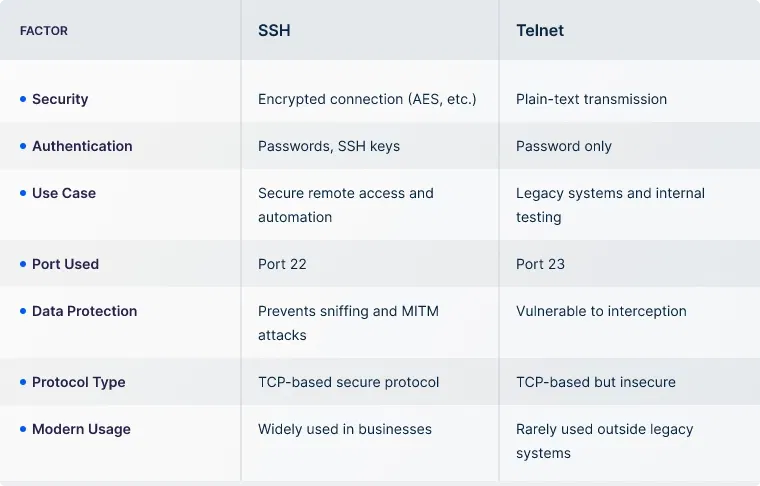Select the bullet next to Protocol Type

pyautogui.click(x=23, y=382)
